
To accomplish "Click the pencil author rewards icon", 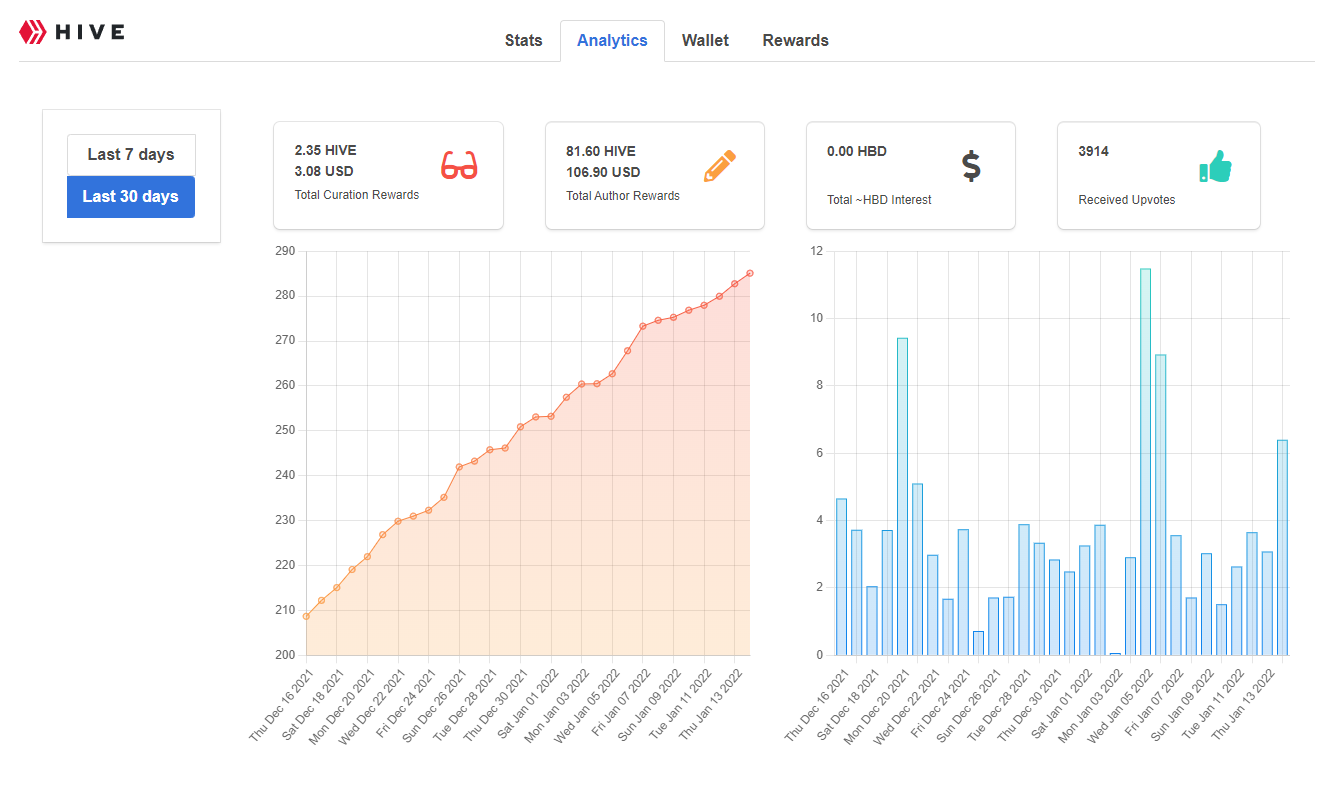I will pos(720,165).
